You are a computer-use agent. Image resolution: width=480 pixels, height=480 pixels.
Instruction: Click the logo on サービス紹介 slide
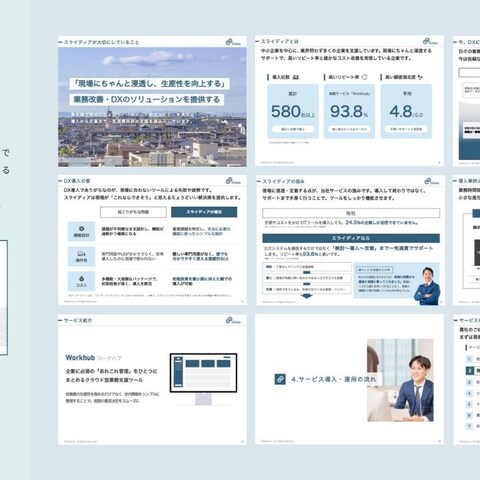tap(233, 320)
